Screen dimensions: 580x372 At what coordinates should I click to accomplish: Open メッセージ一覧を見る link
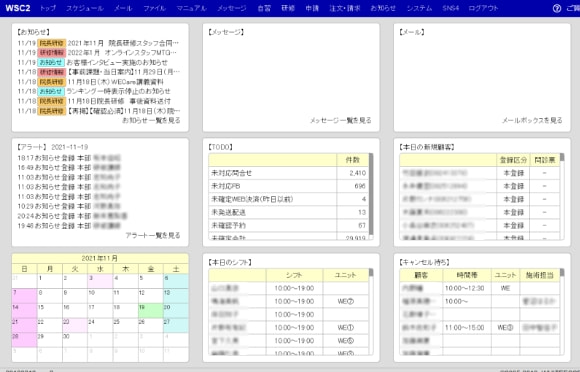click(340, 120)
